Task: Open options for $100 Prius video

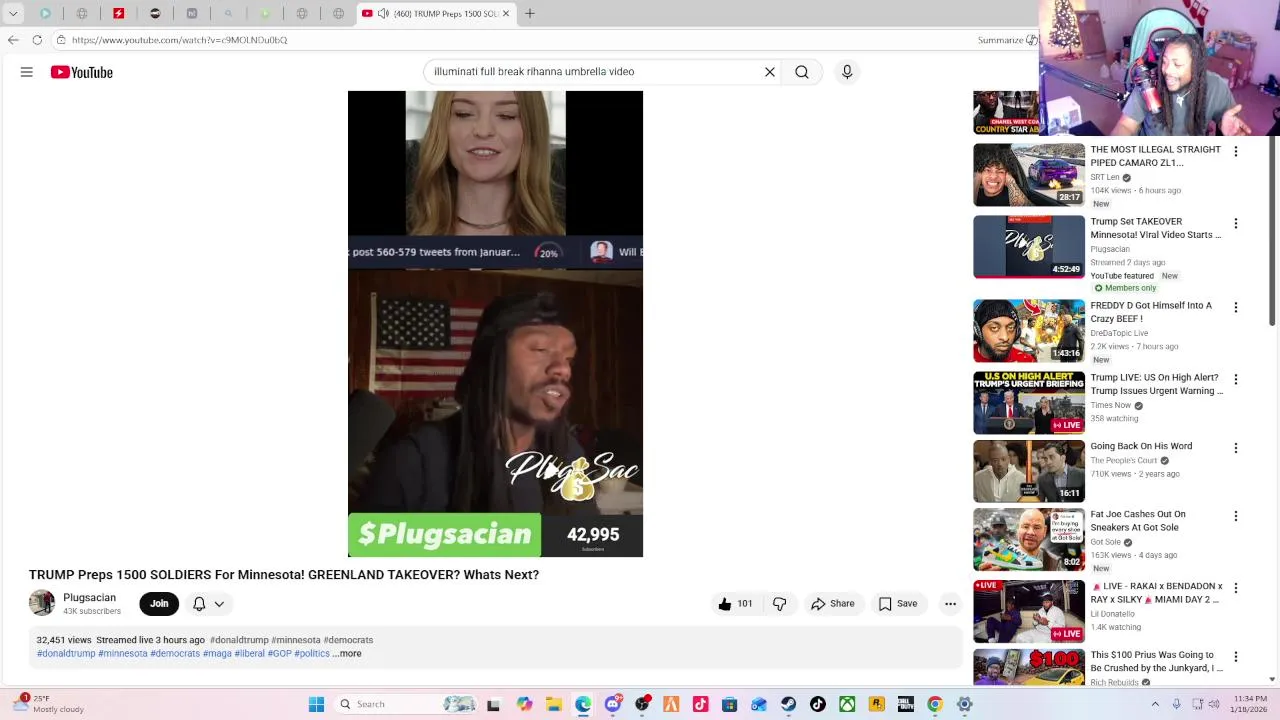Action: [x=1236, y=656]
